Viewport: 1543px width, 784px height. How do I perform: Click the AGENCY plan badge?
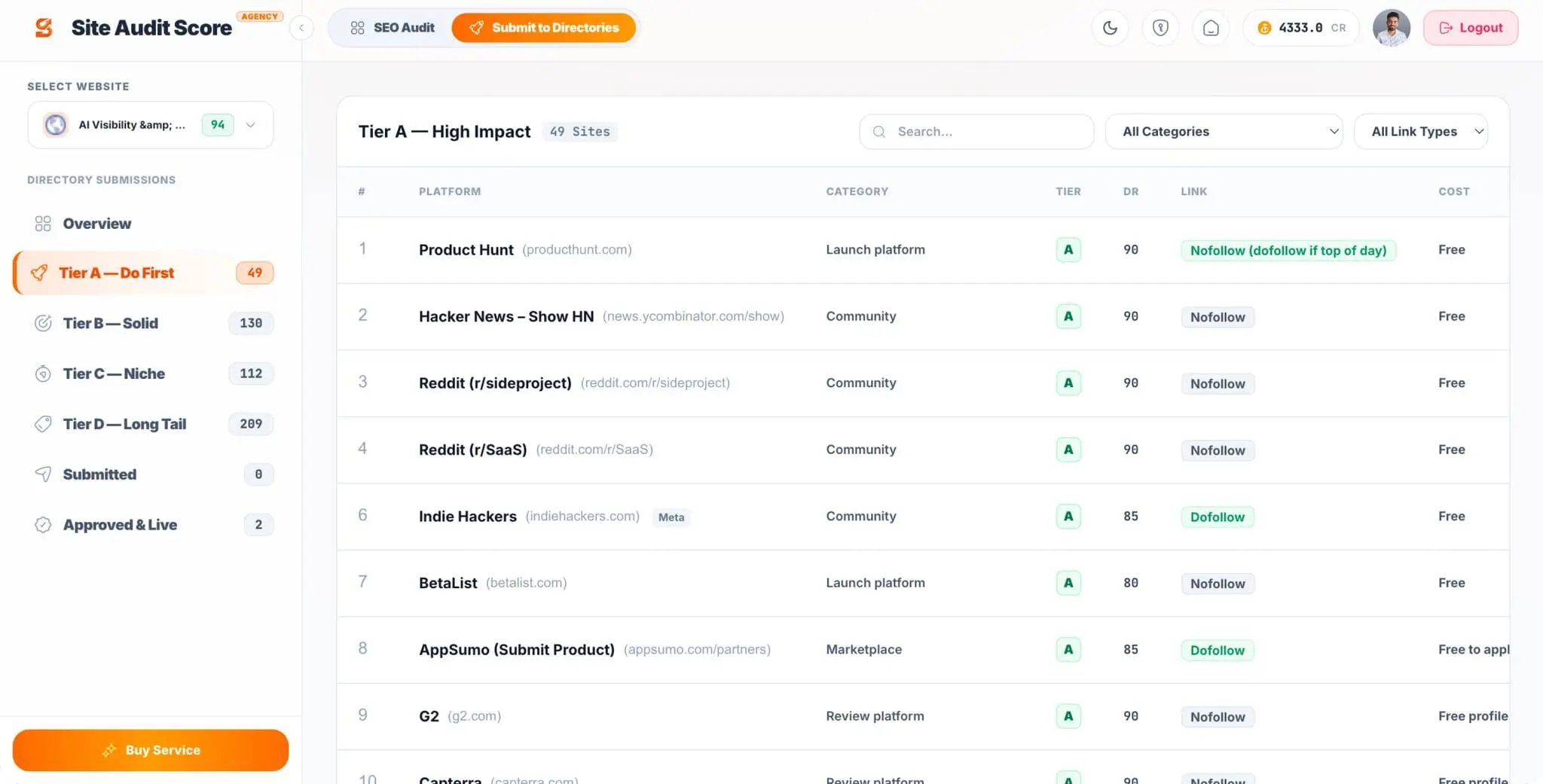(x=260, y=17)
